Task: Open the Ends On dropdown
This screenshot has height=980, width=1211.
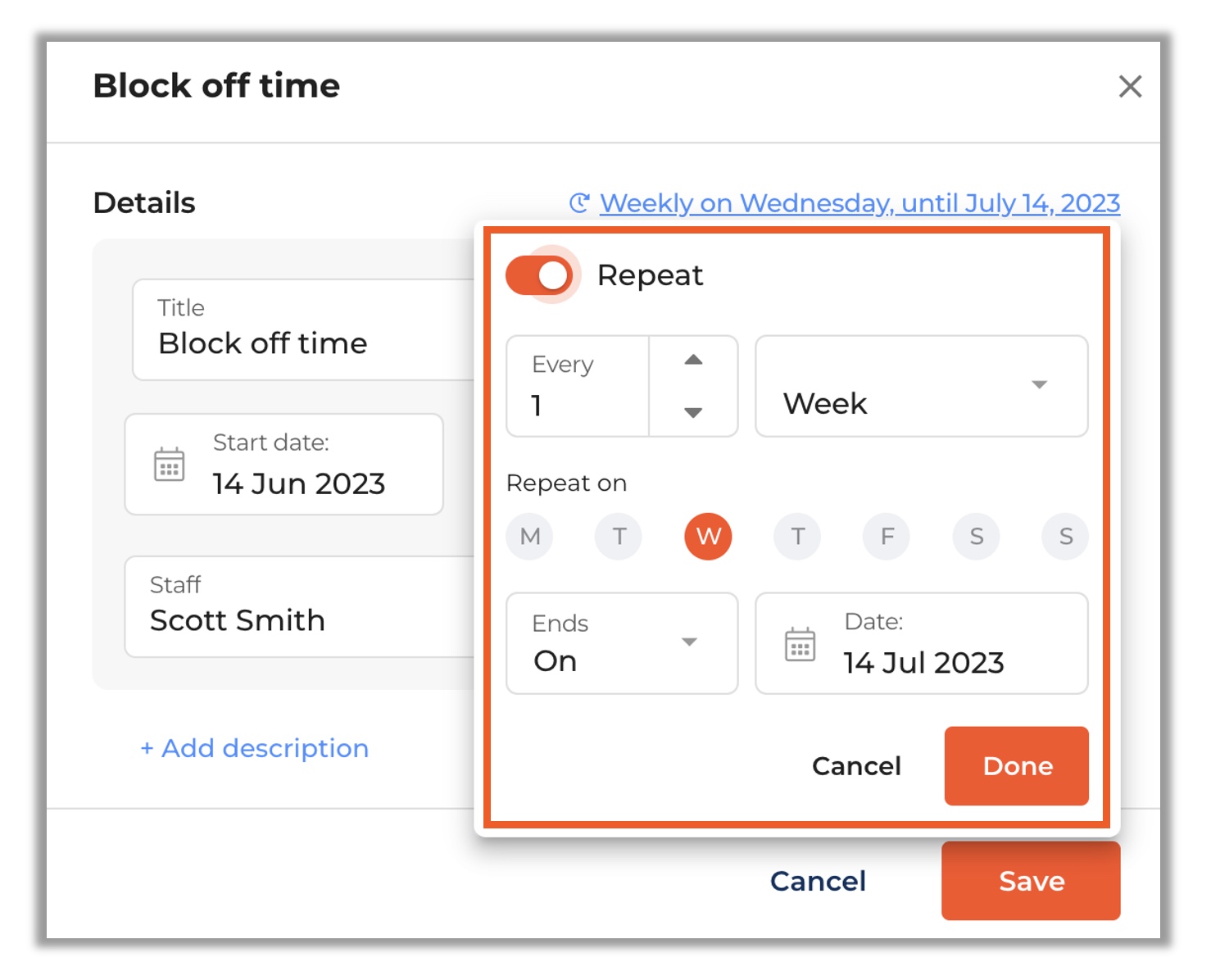Action: tap(622, 643)
